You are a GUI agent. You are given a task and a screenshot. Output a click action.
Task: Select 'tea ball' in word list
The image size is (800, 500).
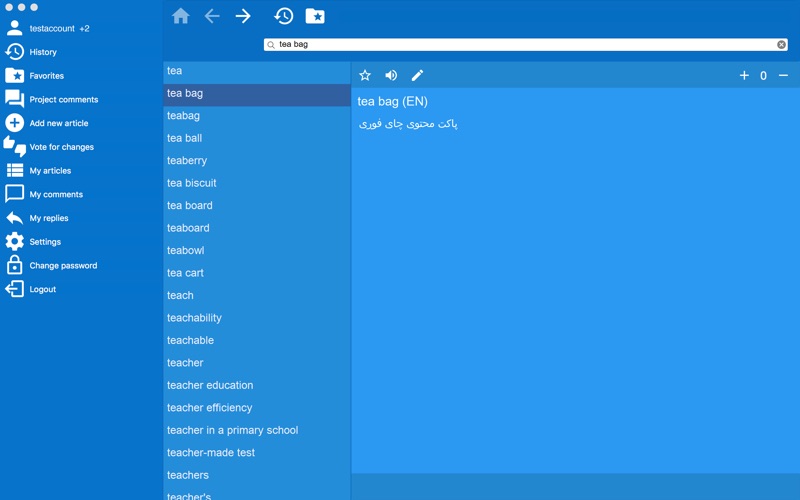pos(257,138)
